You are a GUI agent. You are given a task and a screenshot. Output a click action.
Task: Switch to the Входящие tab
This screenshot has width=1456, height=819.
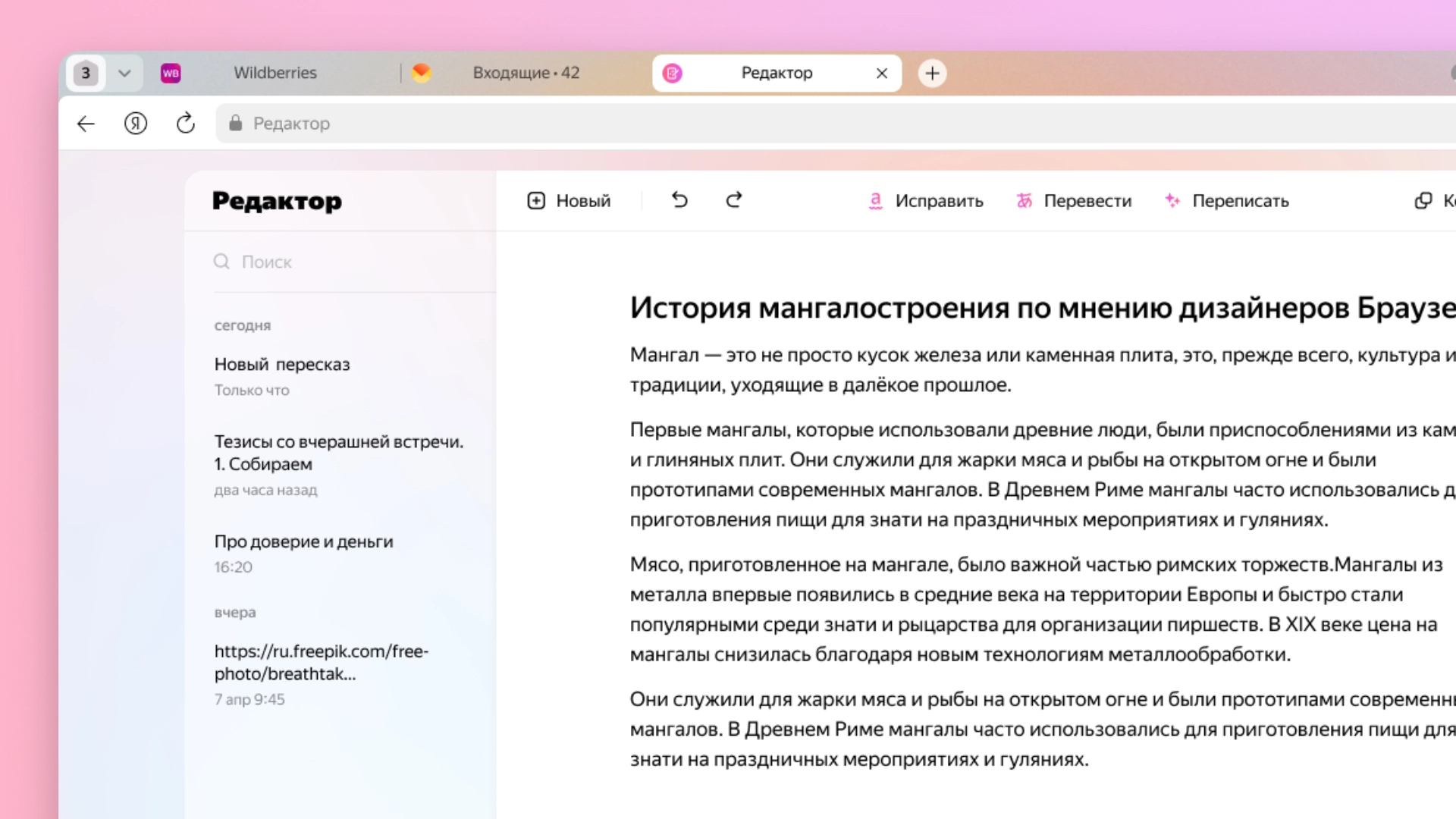[x=526, y=73]
